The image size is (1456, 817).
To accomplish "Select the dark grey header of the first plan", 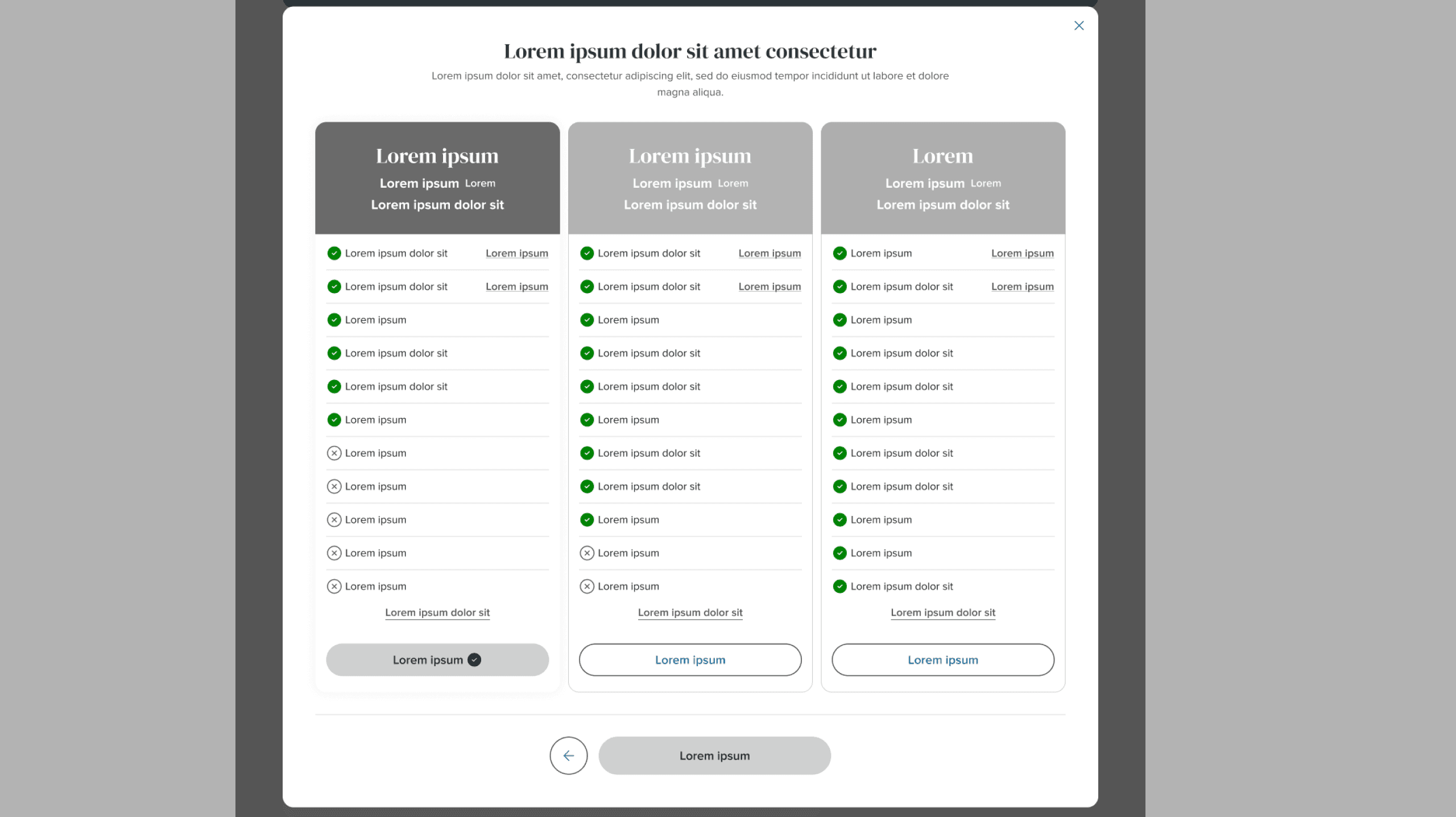I will pyautogui.click(x=437, y=178).
